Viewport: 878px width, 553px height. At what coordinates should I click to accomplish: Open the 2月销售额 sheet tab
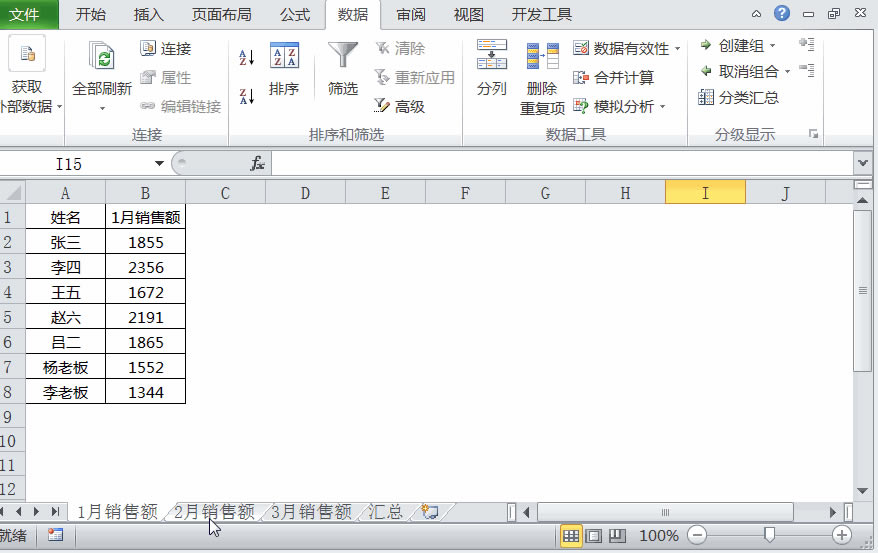coord(214,512)
